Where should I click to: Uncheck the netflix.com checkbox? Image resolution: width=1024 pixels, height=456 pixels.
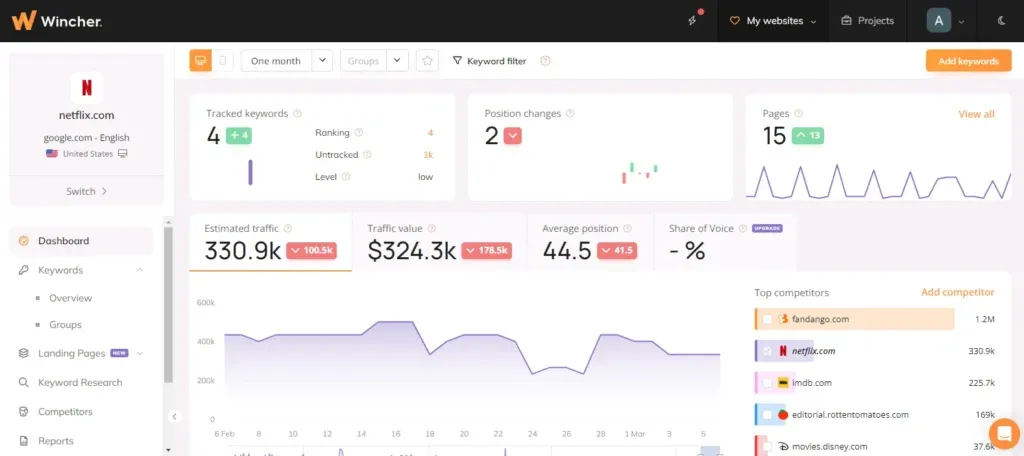click(x=767, y=351)
